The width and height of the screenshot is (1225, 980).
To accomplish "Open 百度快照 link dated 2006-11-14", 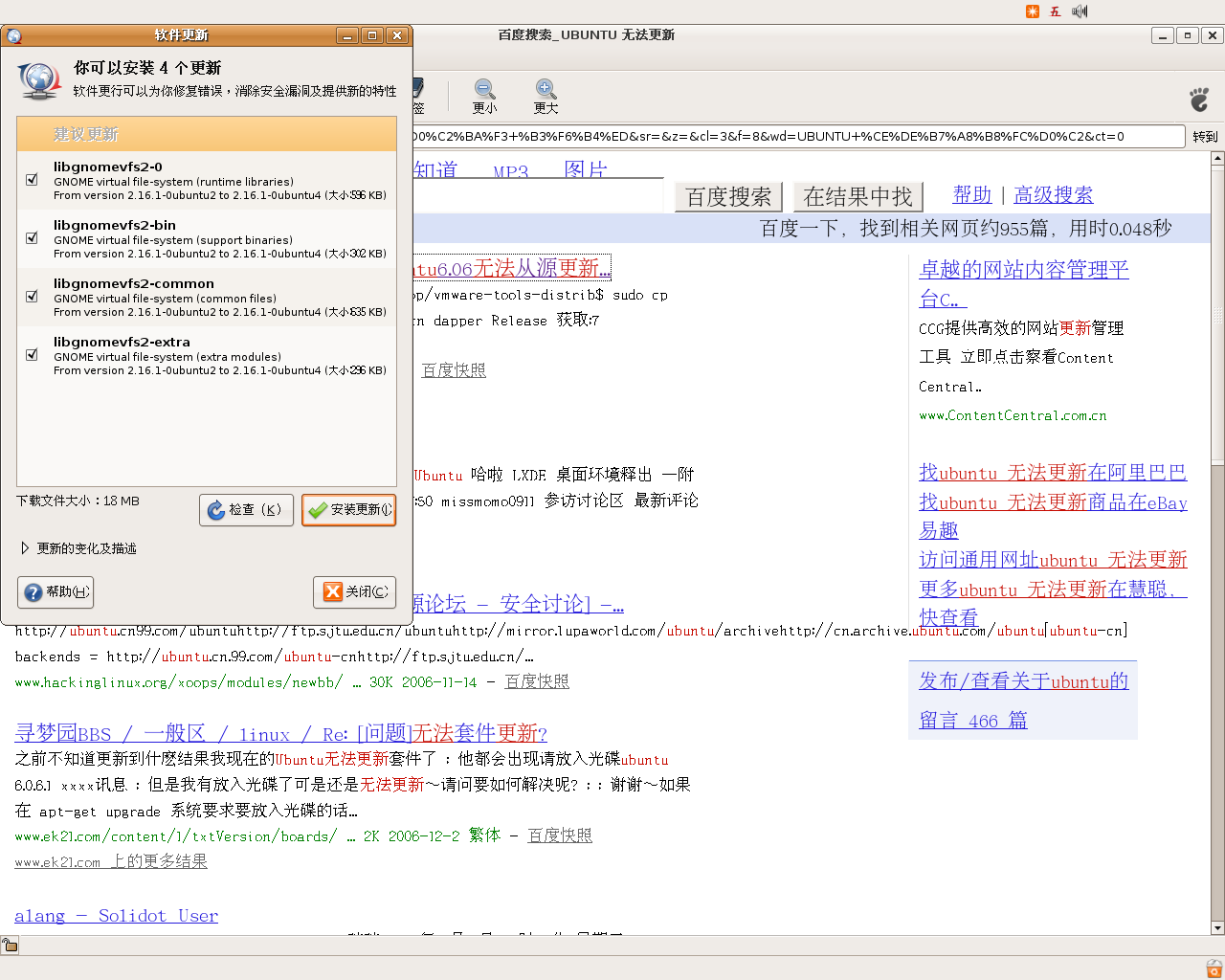I will pos(537,681).
